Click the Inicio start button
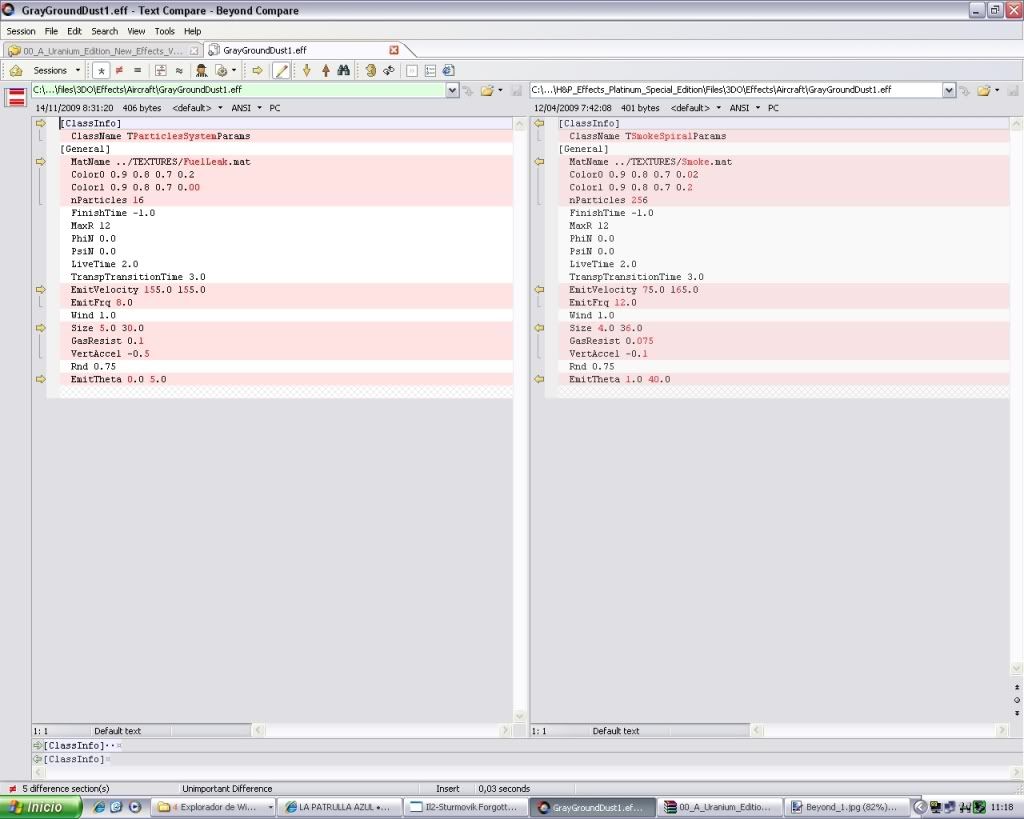Screen dimensions: 1024x819 tap(40, 807)
